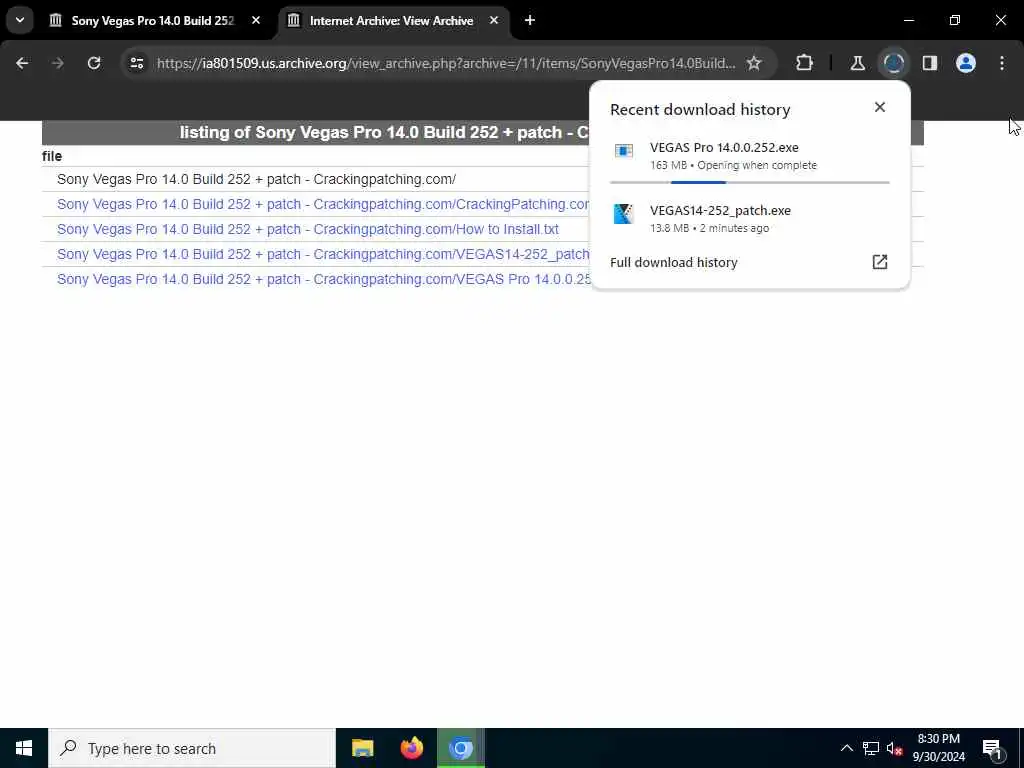The image size is (1024, 768).
Task: Open the VEGAS Pro 14.0.0.25 file link in the listing
Action: tap(323, 279)
